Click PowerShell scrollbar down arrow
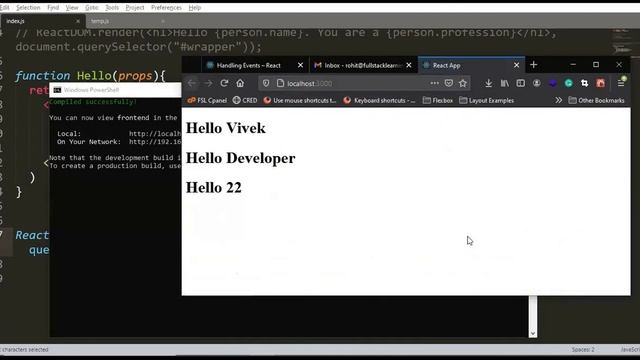The height and width of the screenshot is (360, 640). pyautogui.click(x=533, y=333)
